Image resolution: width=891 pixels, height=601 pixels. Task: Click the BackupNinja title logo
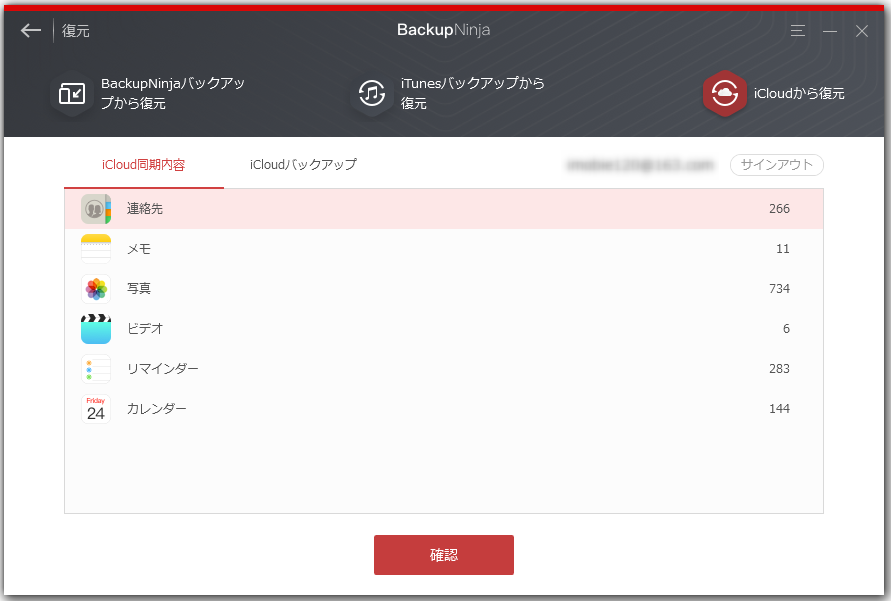pos(443,30)
